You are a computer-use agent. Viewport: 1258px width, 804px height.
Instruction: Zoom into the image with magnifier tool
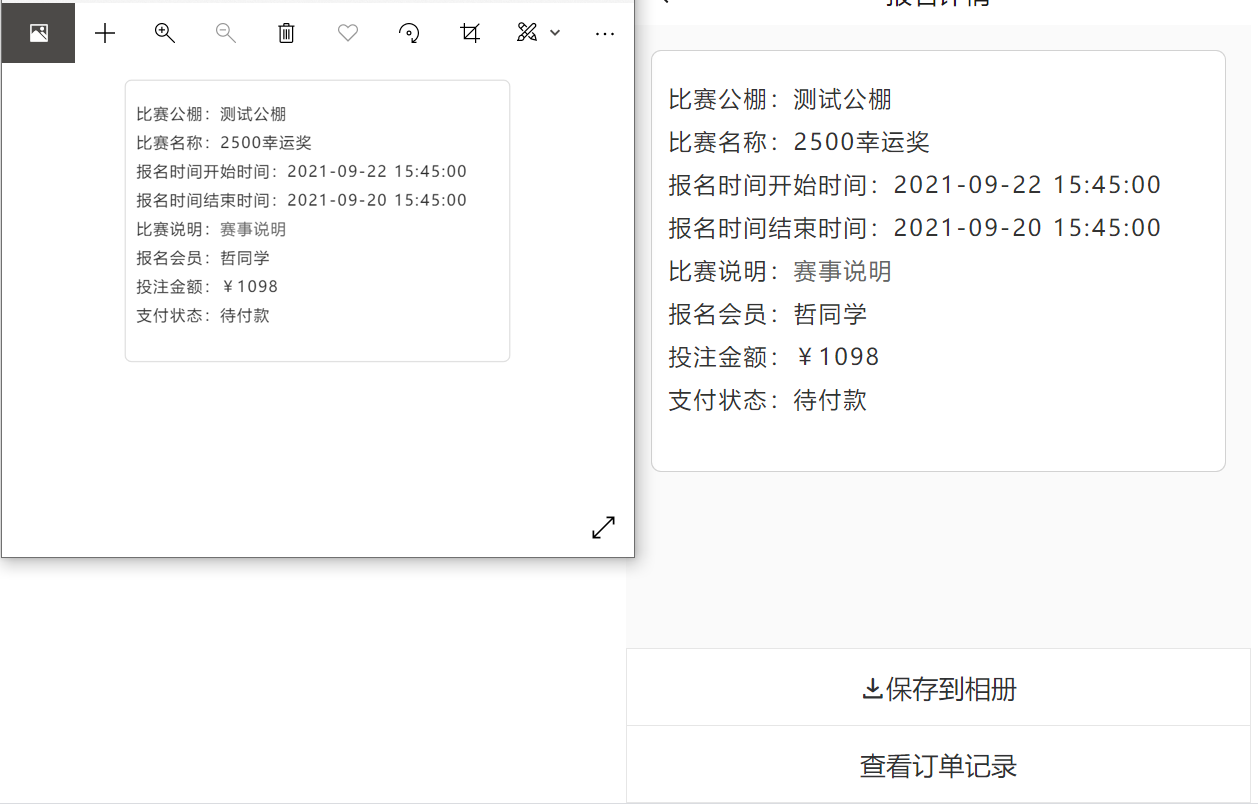coord(164,32)
